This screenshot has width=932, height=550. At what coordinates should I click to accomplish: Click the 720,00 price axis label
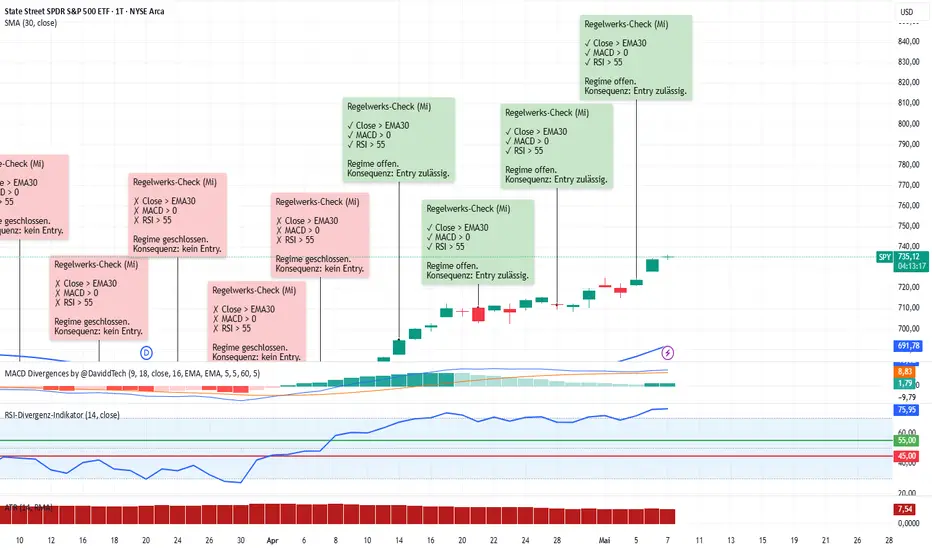908,287
